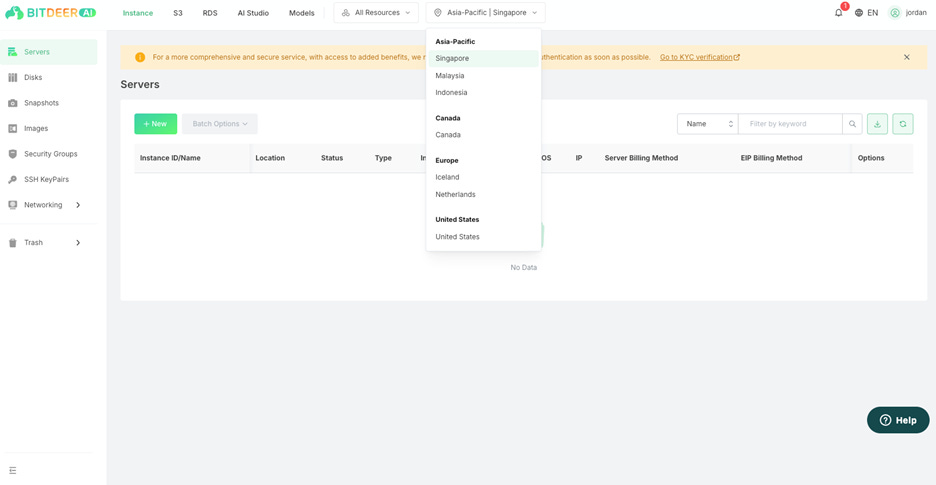
Task: Click the Trash bin icon
Action: (13, 243)
